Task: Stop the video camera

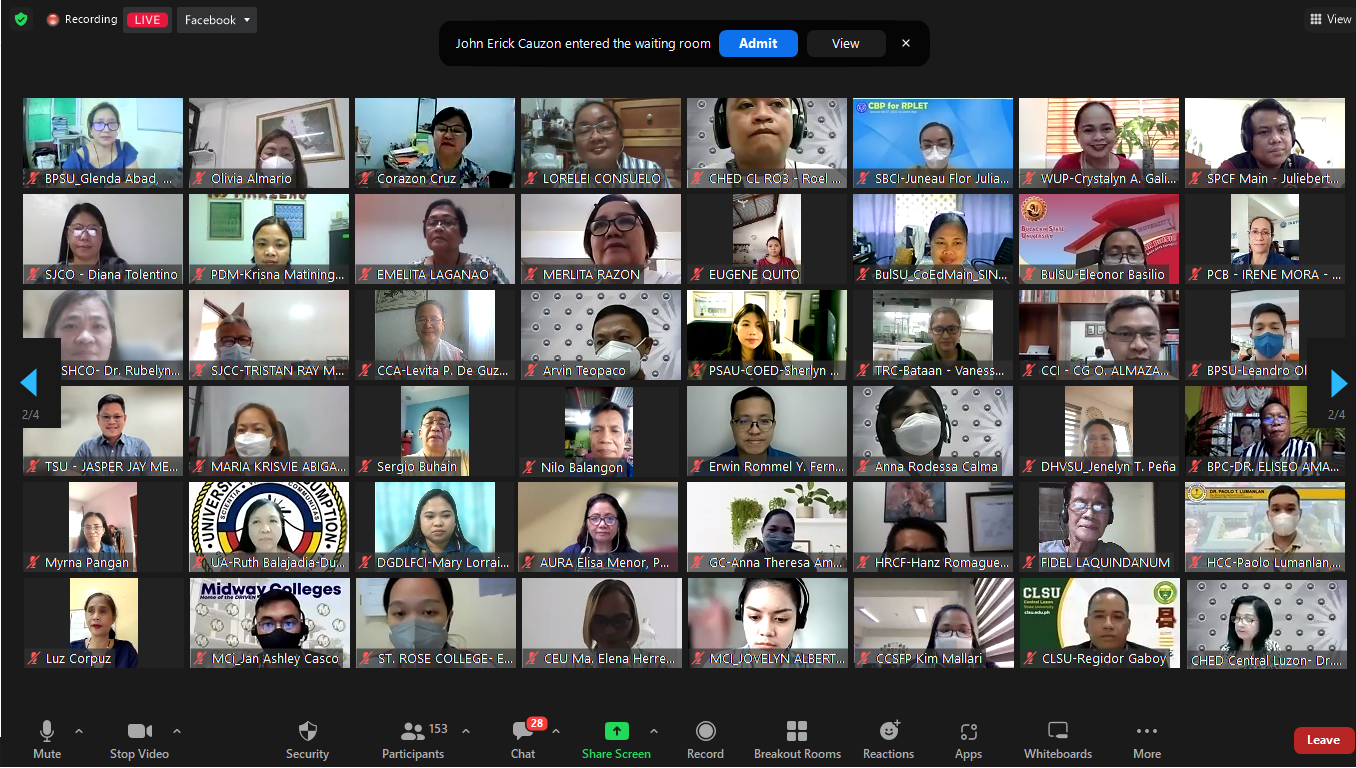Action: [x=139, y=740]
